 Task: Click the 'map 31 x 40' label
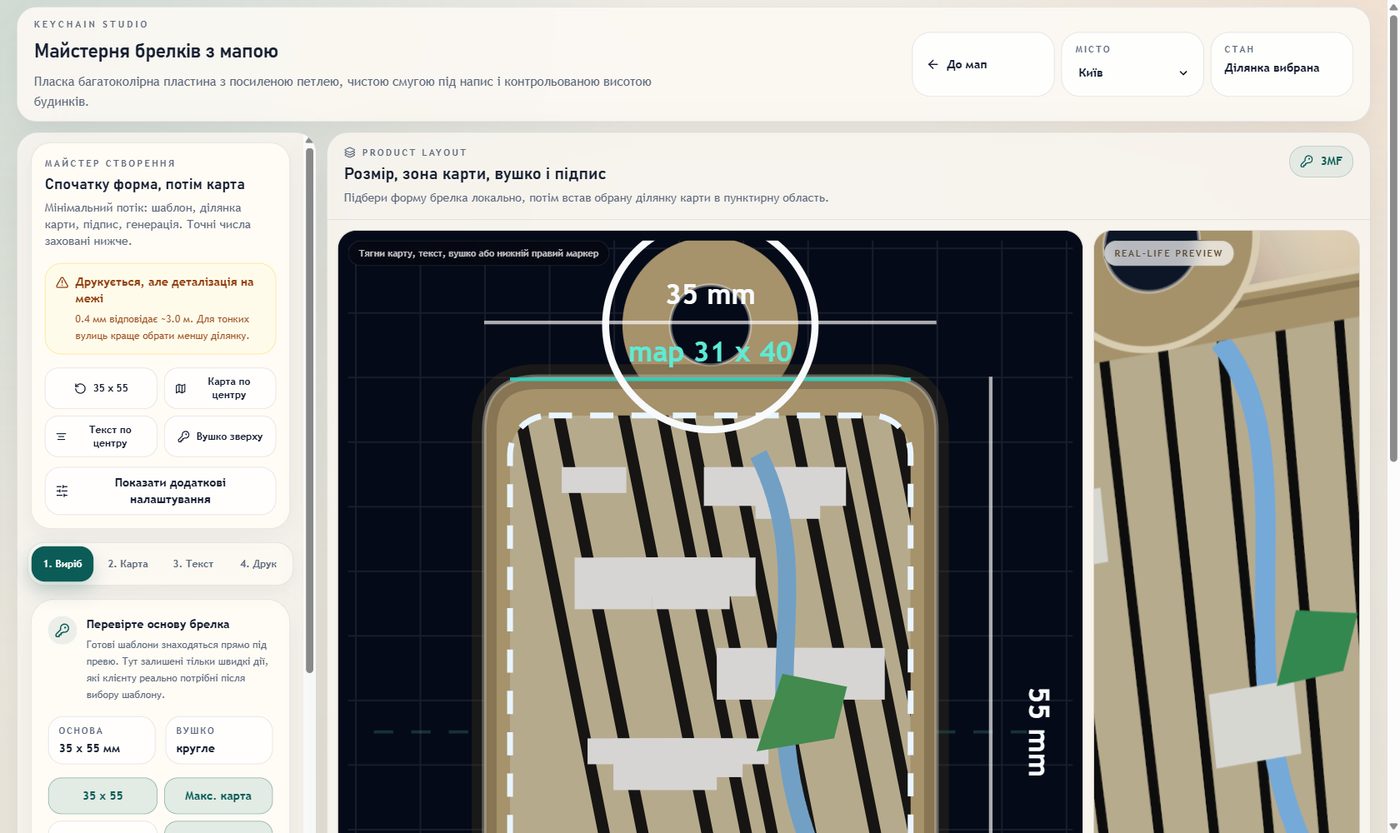(x=710, y=352)
